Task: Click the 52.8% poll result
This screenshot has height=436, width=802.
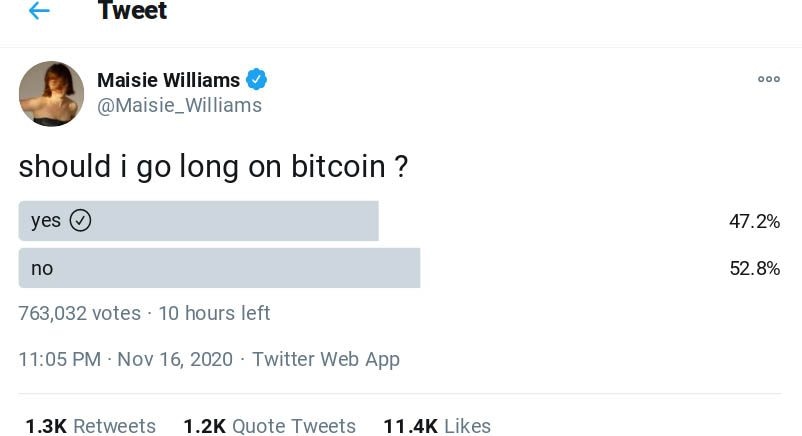Action: pyautogui.click(x=754, y=268)
